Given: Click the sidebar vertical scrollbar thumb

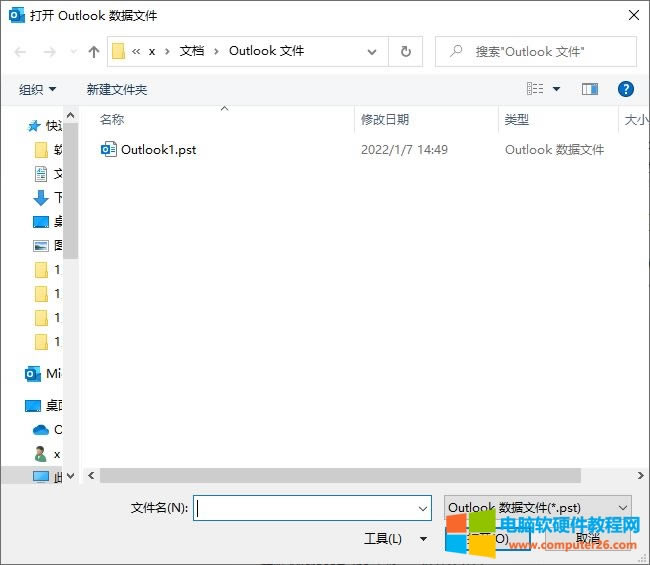Looking at the screenshot, I should [x=70, y=191].
